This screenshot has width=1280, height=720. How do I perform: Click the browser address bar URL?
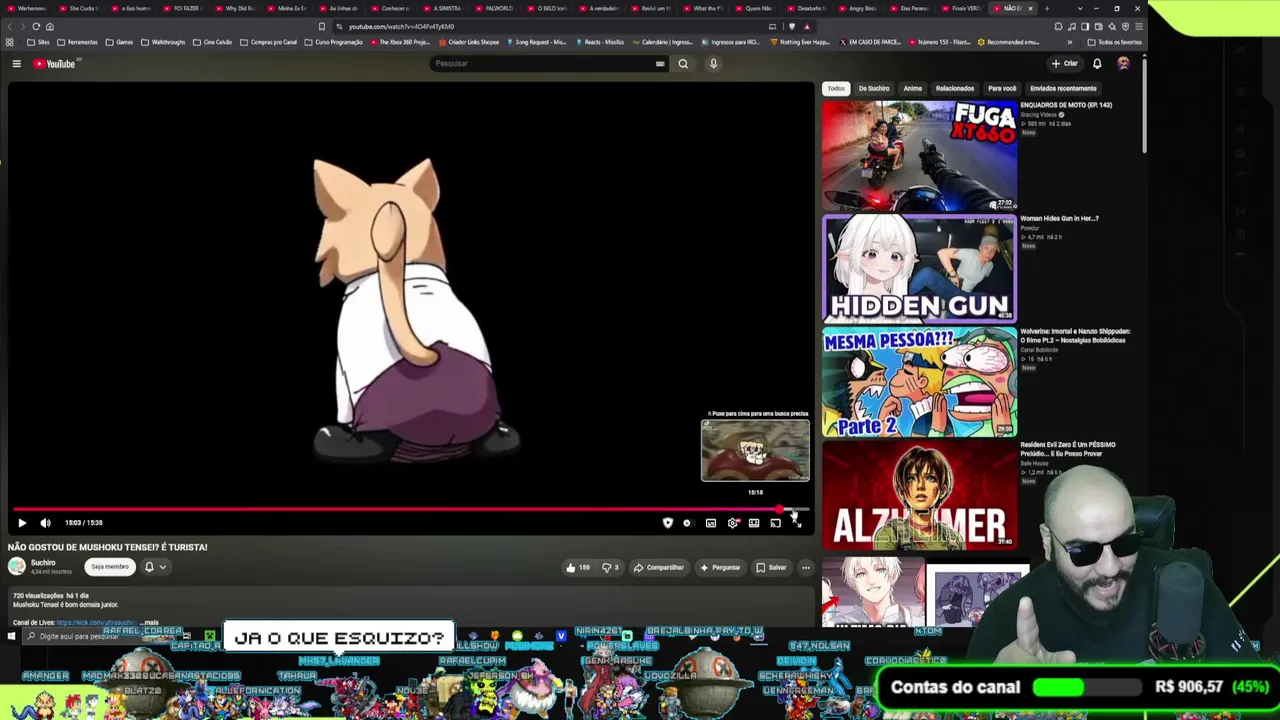401,27
